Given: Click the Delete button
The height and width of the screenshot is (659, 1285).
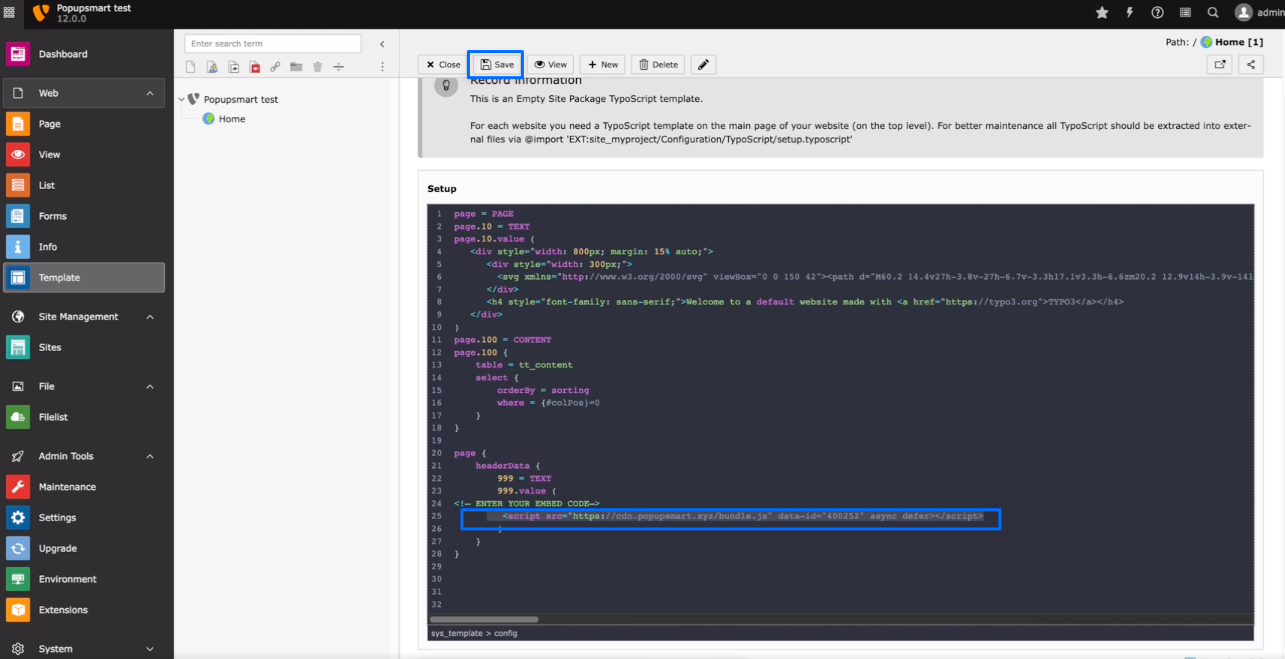Looking at the screenshot, I should click(657, 64).
